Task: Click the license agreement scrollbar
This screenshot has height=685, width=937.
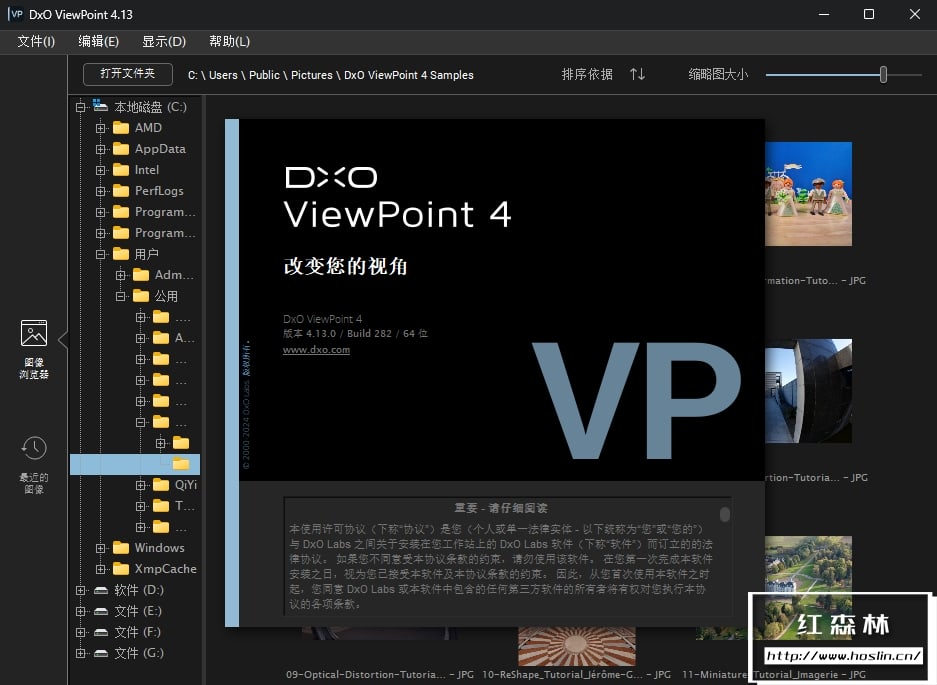Action: tap(725, 514)
